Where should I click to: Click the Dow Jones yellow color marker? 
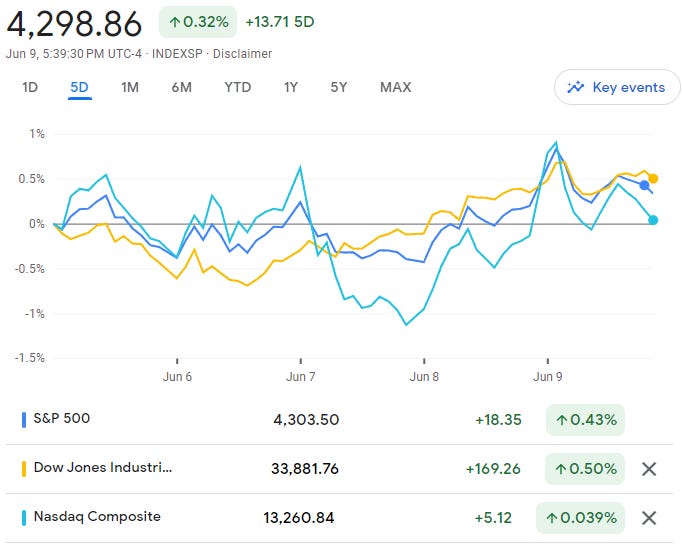[x=24, y=469]
